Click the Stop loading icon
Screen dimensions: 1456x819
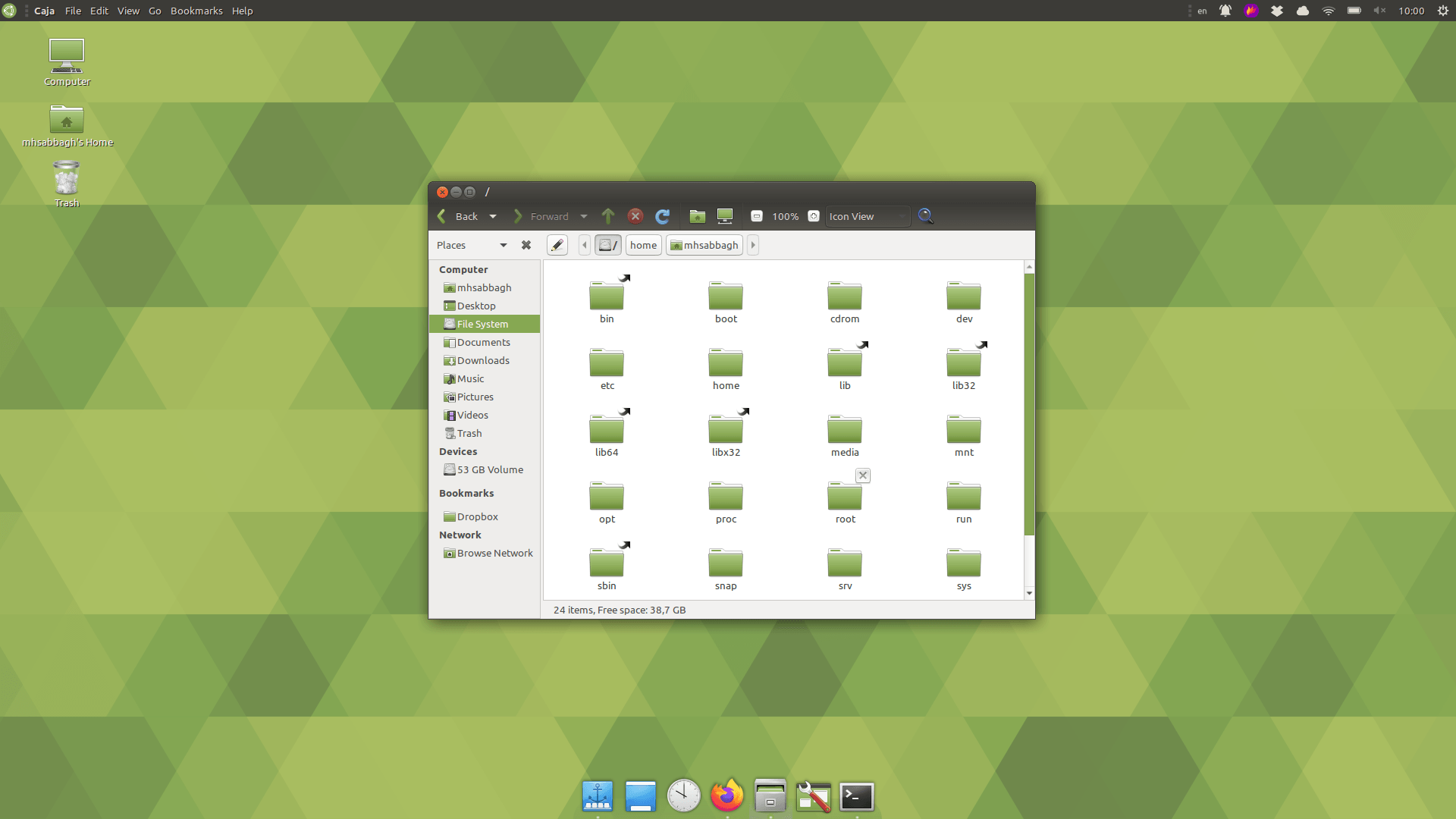[x=635, y=217]
